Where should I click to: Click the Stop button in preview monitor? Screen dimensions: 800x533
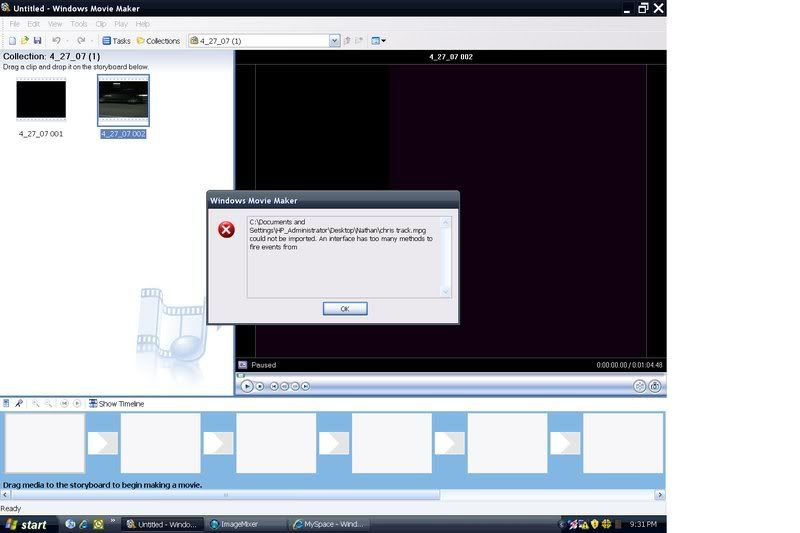260,387
